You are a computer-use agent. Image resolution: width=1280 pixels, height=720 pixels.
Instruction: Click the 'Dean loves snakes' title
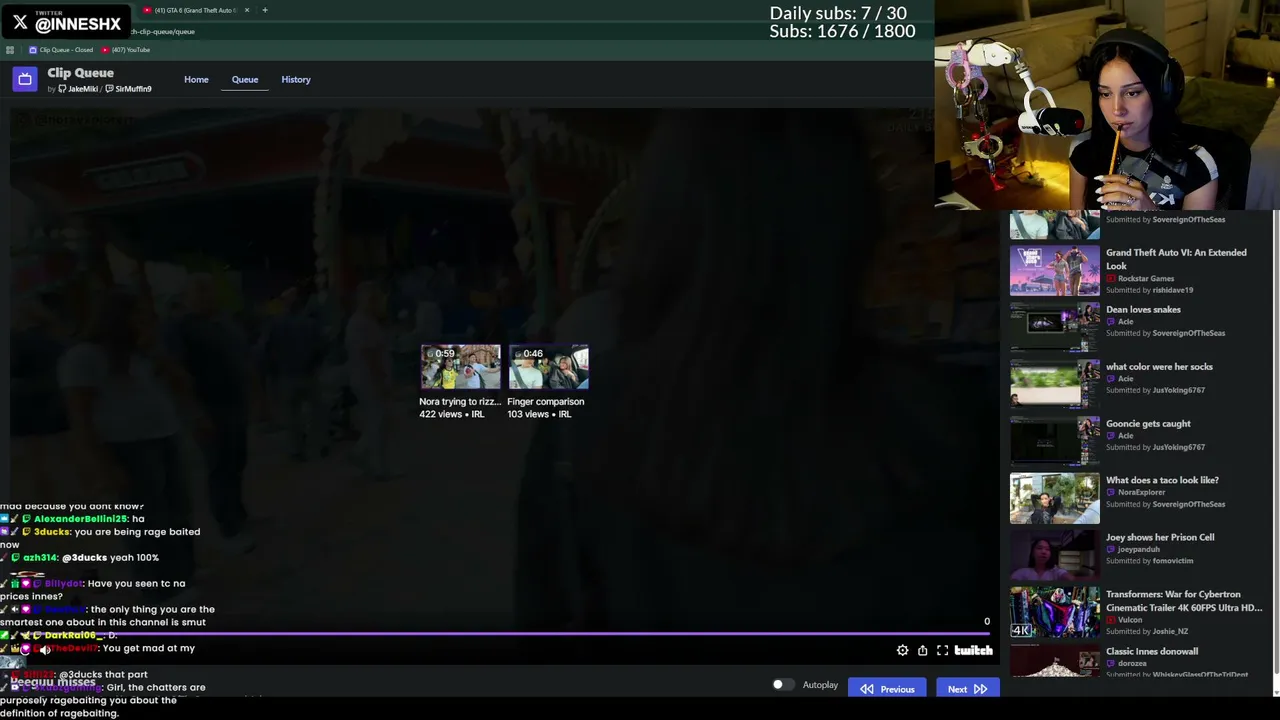(x=1143, y=310)
